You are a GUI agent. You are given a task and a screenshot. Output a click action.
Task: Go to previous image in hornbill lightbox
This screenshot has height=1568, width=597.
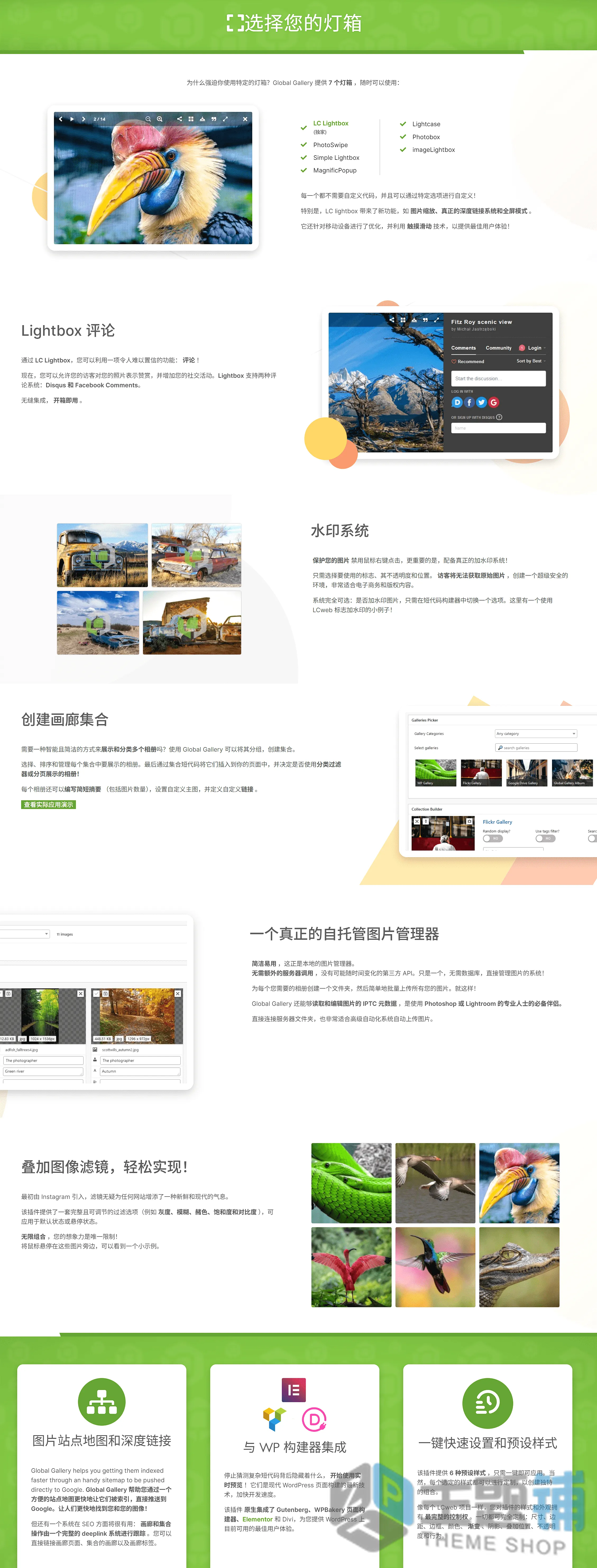[x=61, y=119]
